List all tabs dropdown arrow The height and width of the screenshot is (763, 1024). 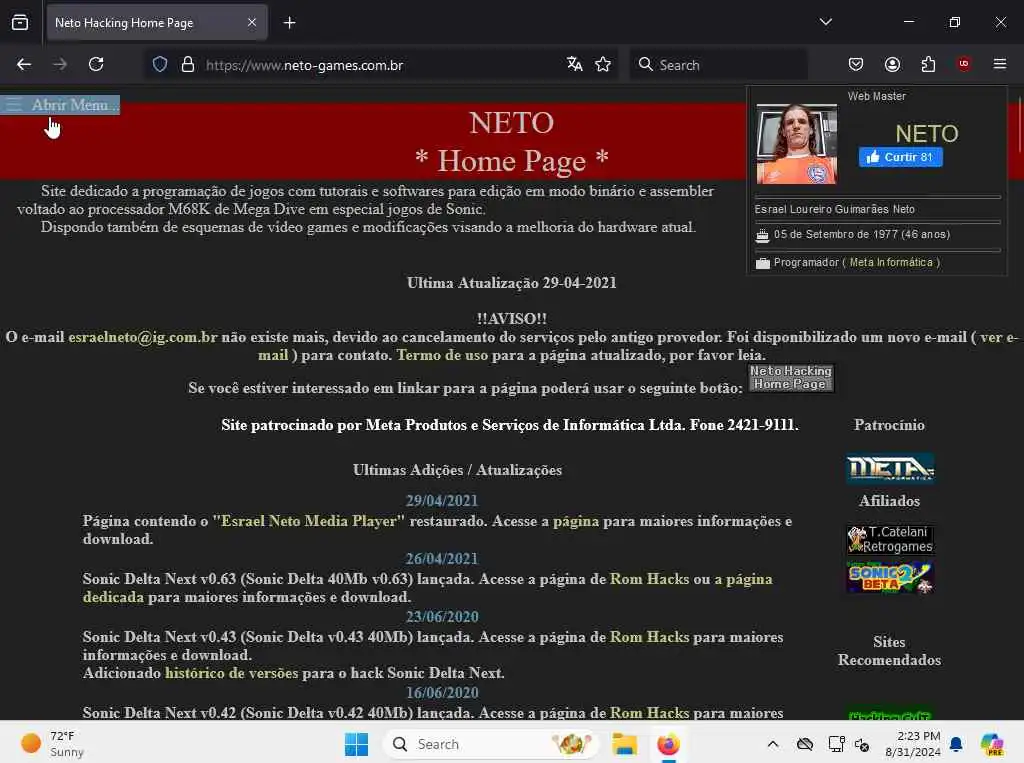click(825, 22)
